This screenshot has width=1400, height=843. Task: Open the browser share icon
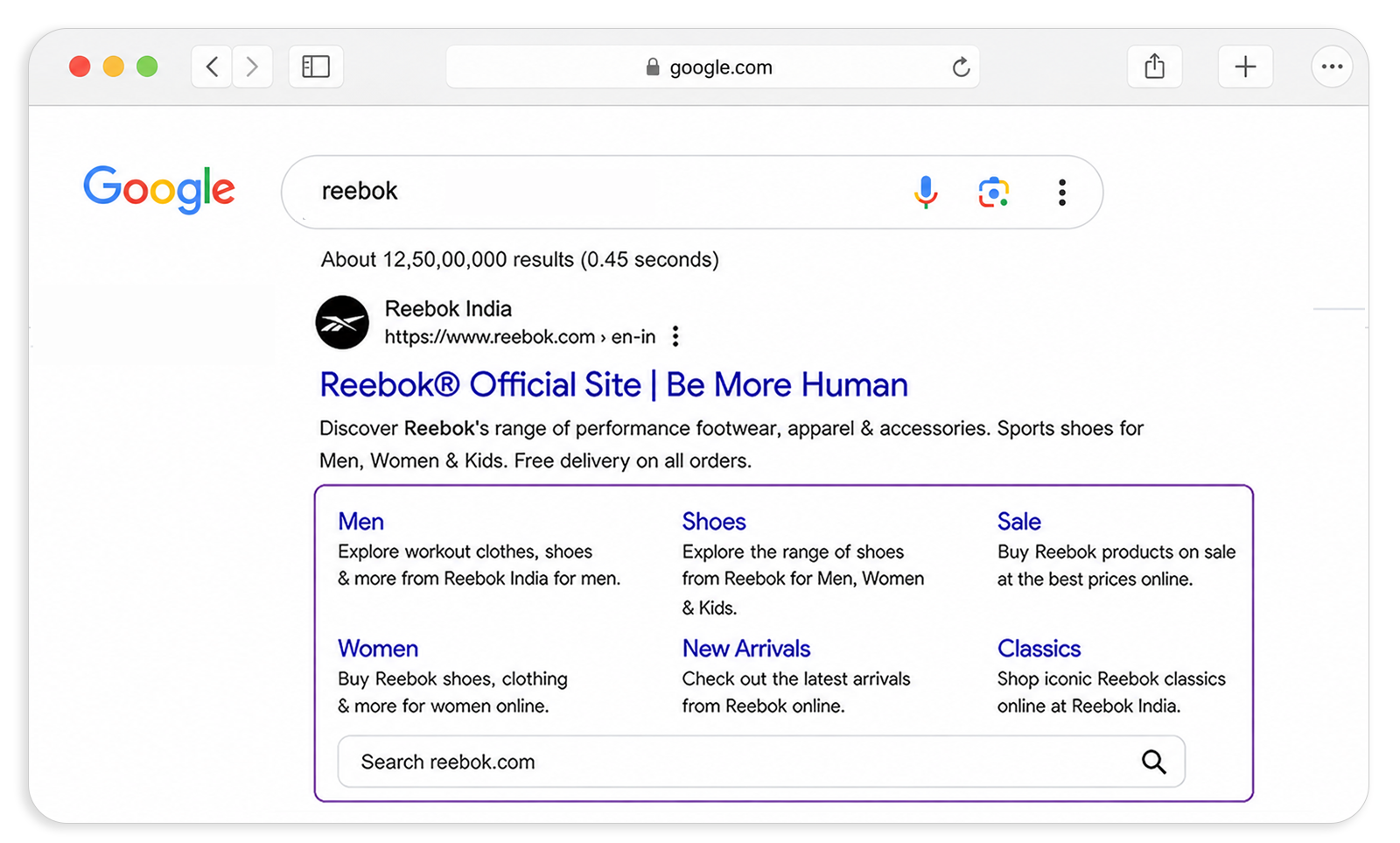pos(1155,67)
